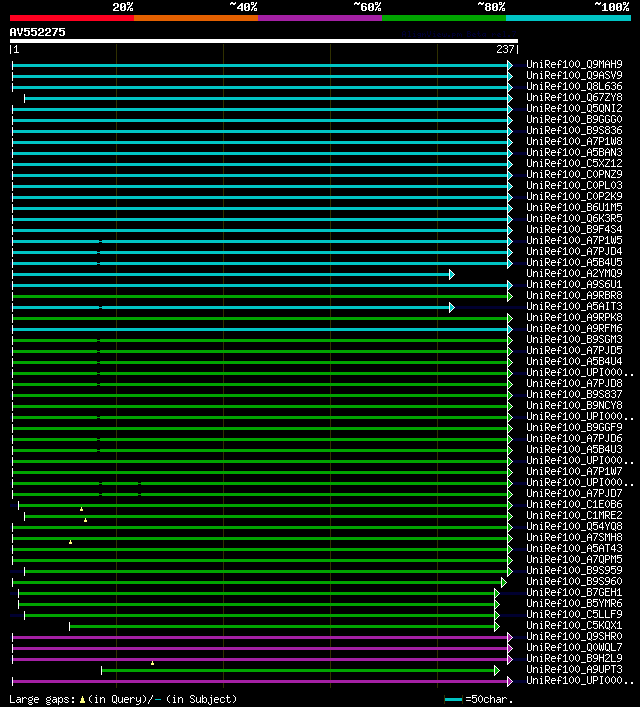The height and width of the screenshot is (707, 640).
Task: Click the green ~80% identity legend segment
Action: 444,18
